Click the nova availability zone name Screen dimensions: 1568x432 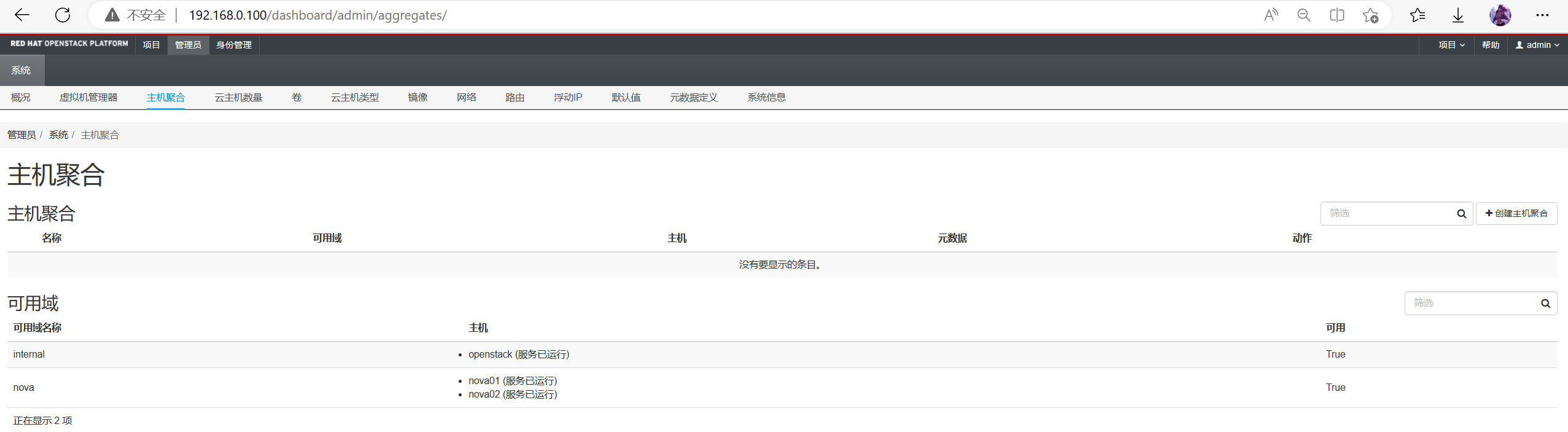coord(23,387)
